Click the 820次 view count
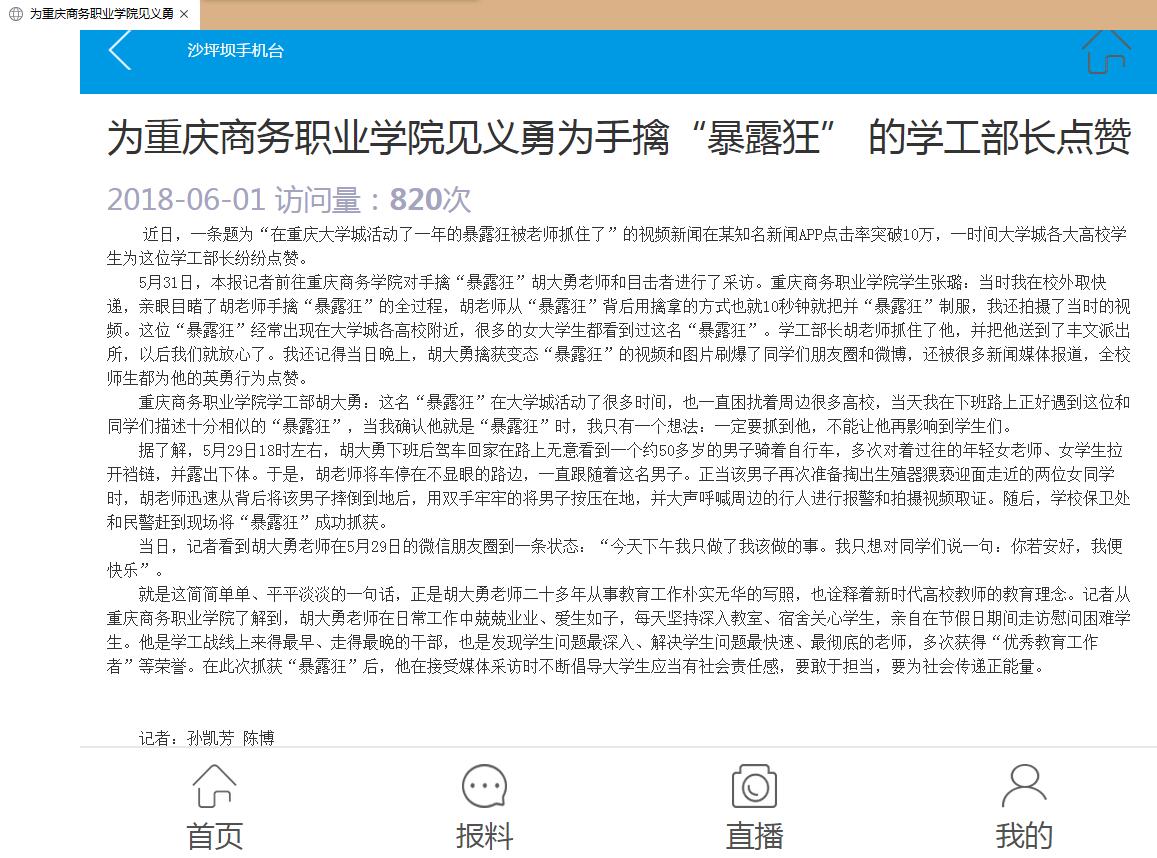 pyautogui.click(x=430, y=200)
